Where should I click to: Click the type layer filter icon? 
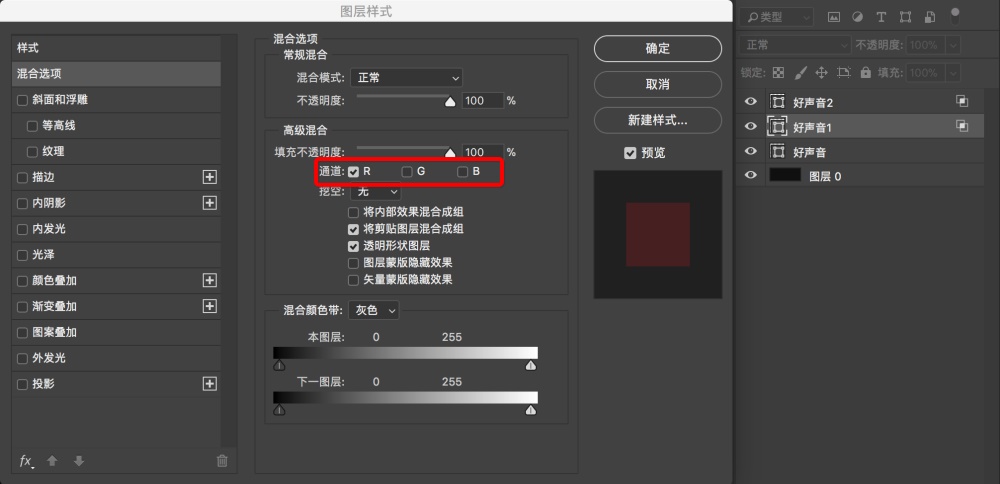pos(881,17)
